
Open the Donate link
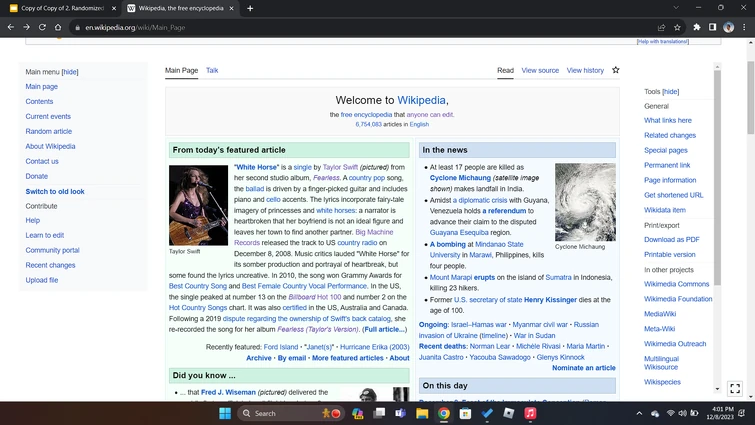(x=37, y=176)
